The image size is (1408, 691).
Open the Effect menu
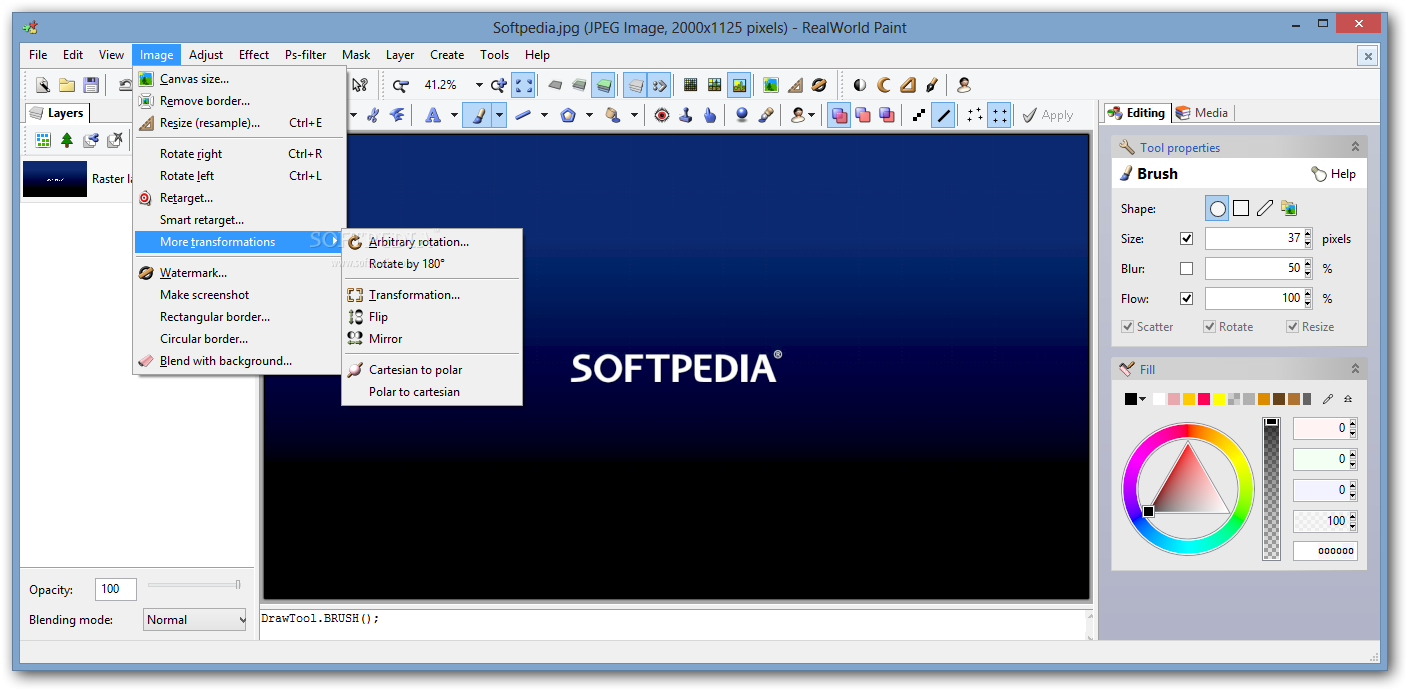click(x=254, y=55)
